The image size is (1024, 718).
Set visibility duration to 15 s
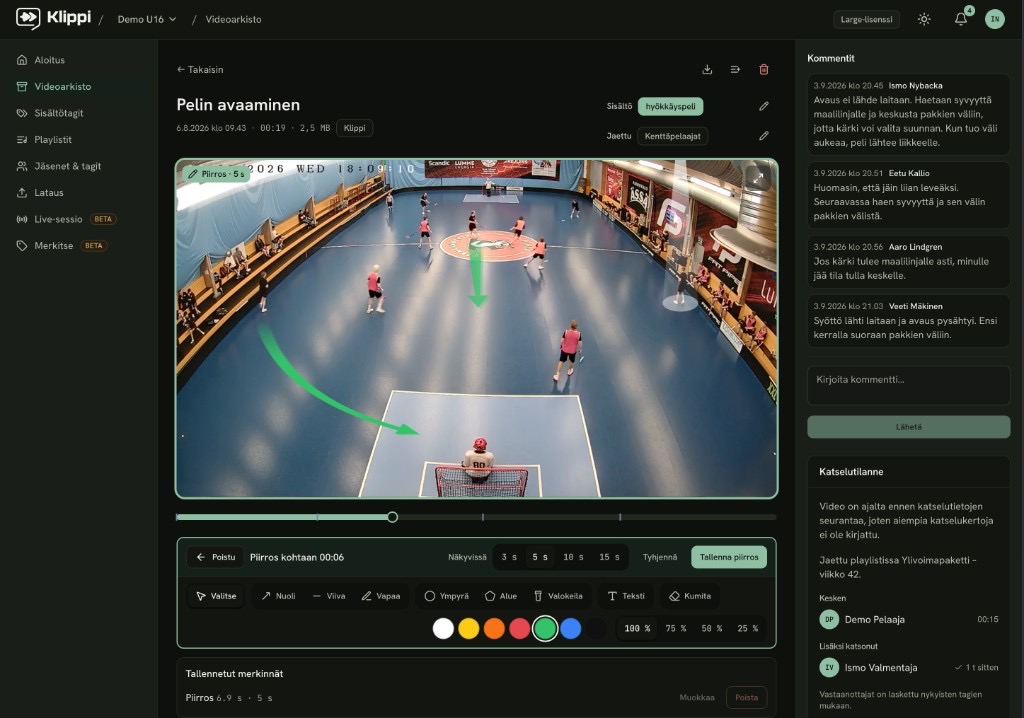click(x=609, y=557)
